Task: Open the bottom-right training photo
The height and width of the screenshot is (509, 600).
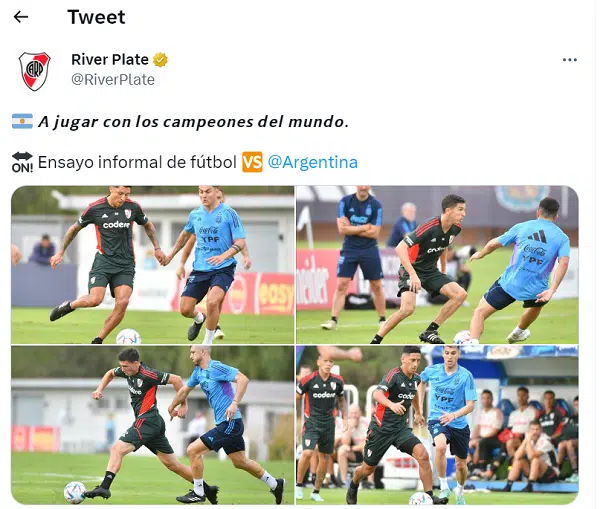Action: (437, 425)
